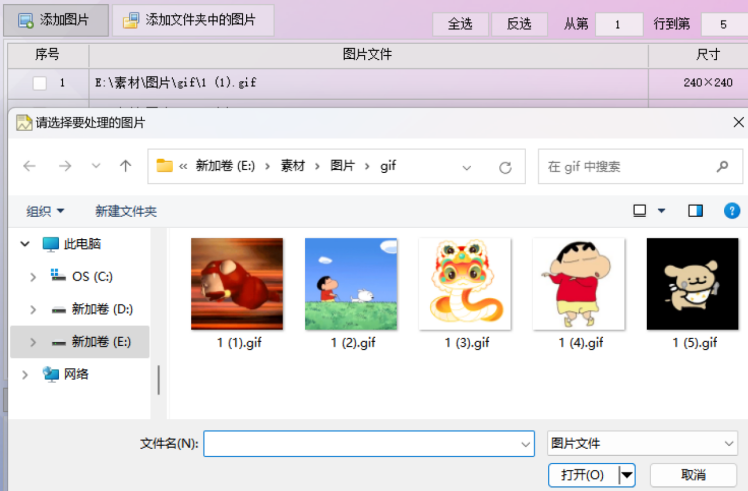Open the 组织 menu
The height and width of the screenshot is (491, 748).
(45, 211)
